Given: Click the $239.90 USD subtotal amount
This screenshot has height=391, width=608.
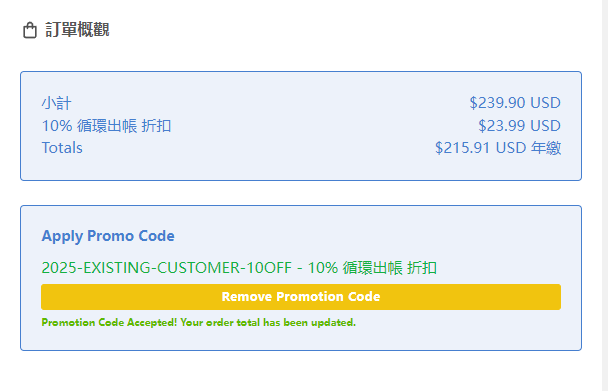Looking at the screenshot, I should (515, 103).
